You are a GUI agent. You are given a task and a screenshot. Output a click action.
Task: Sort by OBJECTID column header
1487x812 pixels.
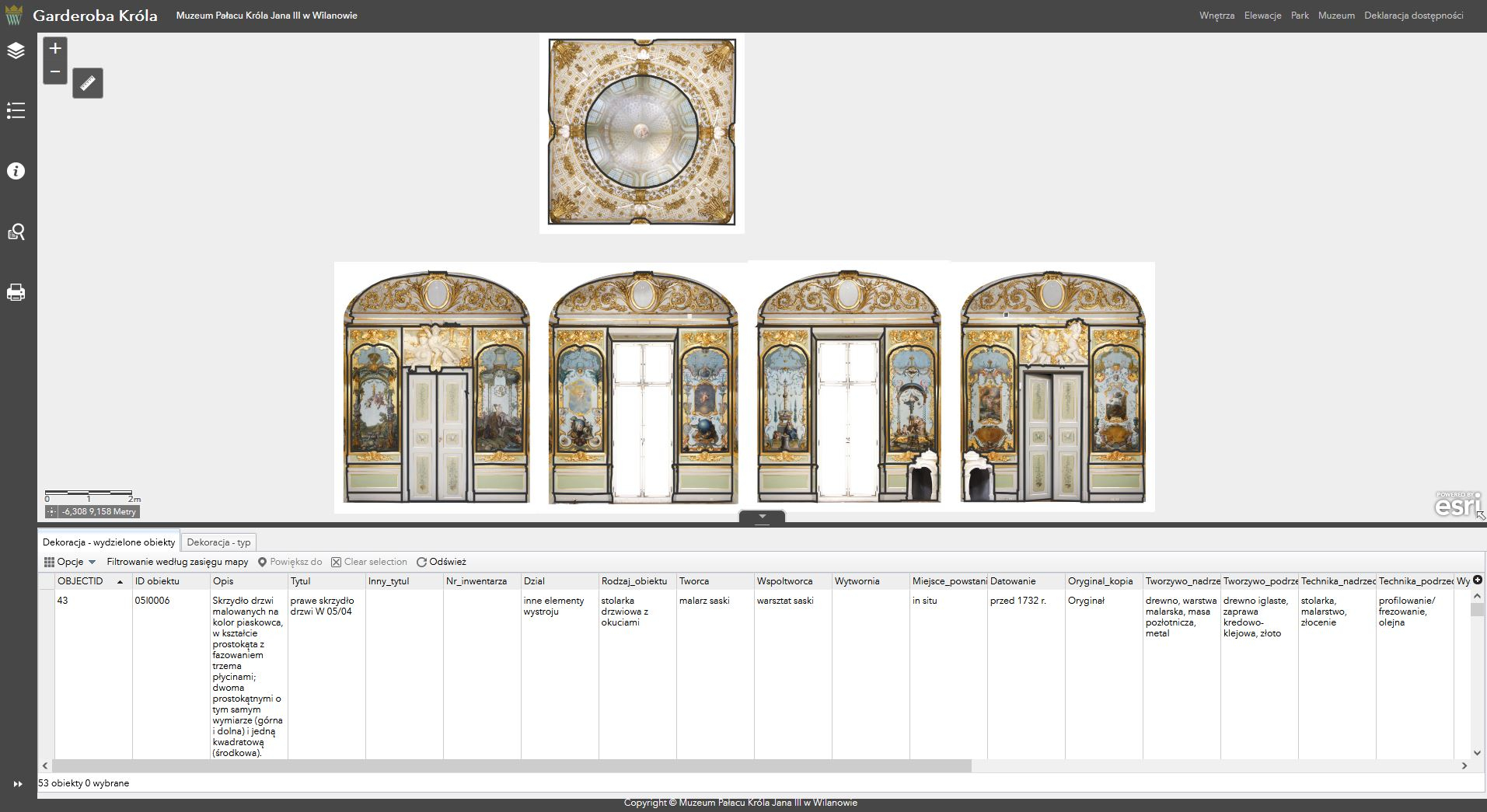(x=80, y=581)
